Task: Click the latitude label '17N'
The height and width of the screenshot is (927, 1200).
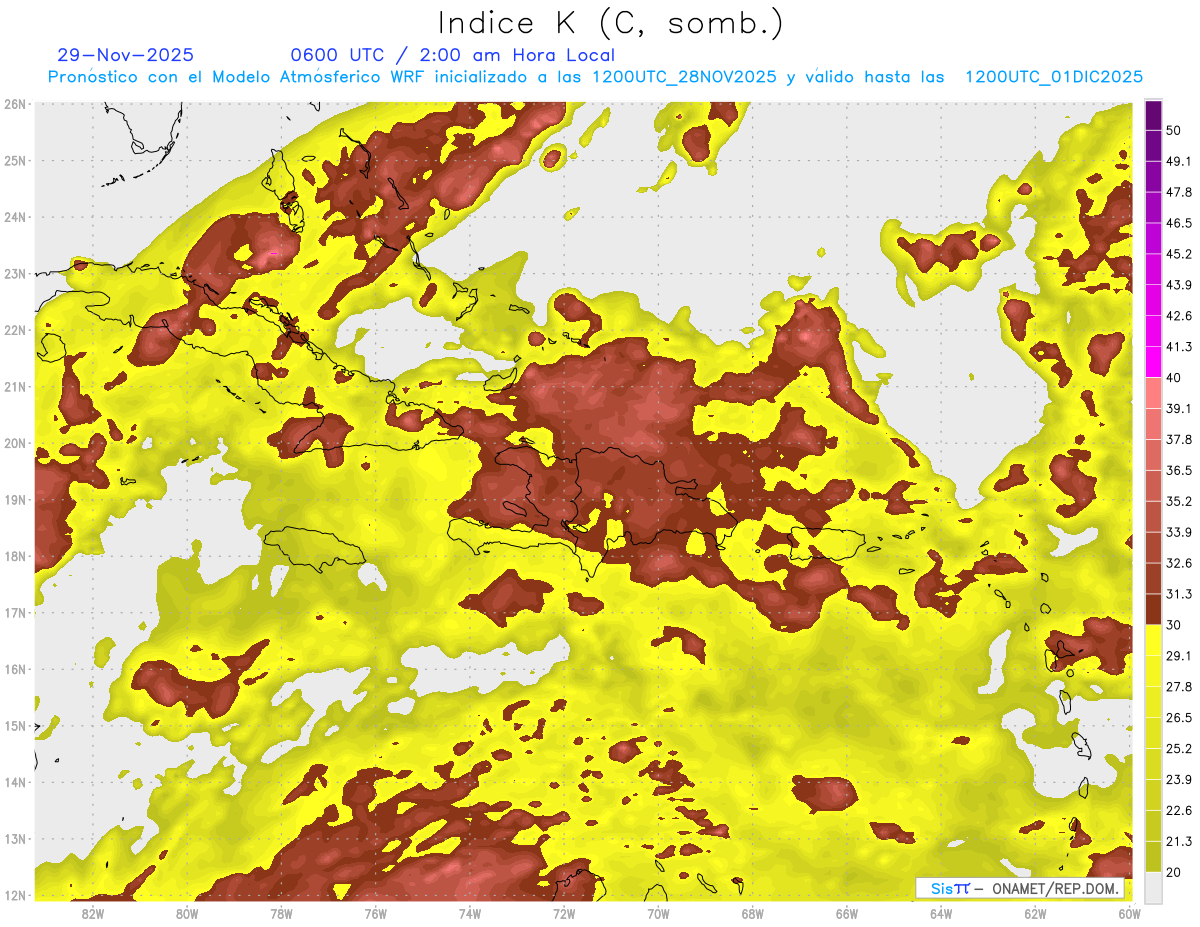Action: (x=16, y=612)
